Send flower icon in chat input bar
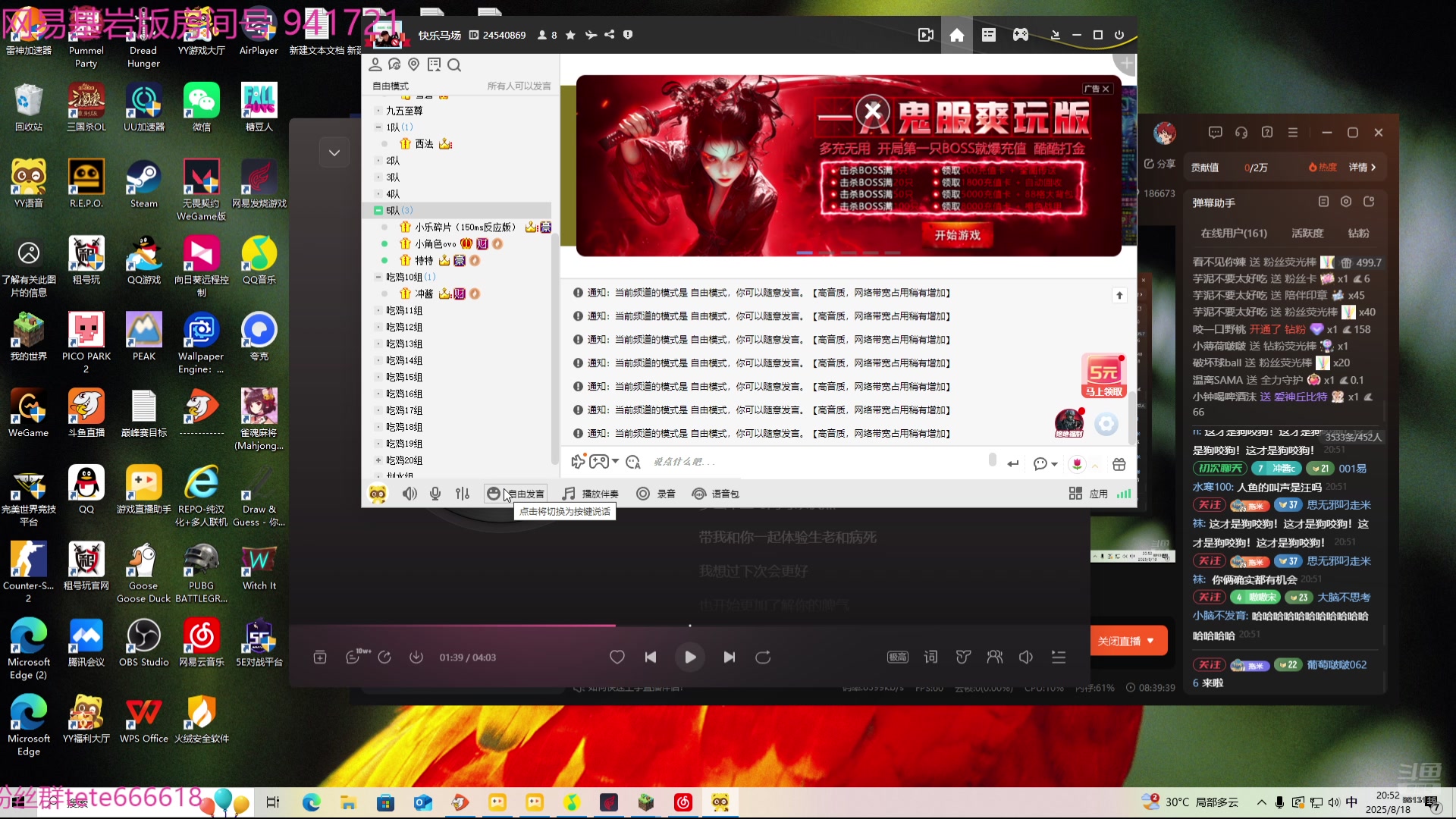 pos(1077,464)
